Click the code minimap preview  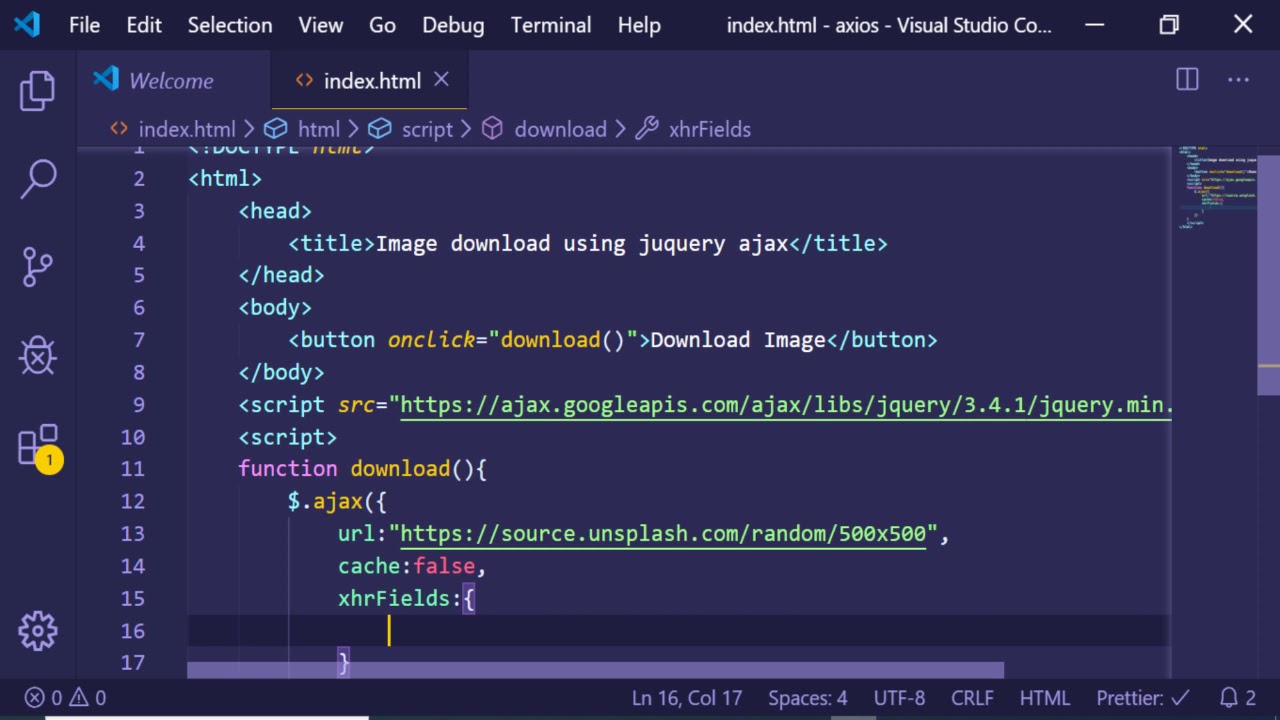[1216, 190]
